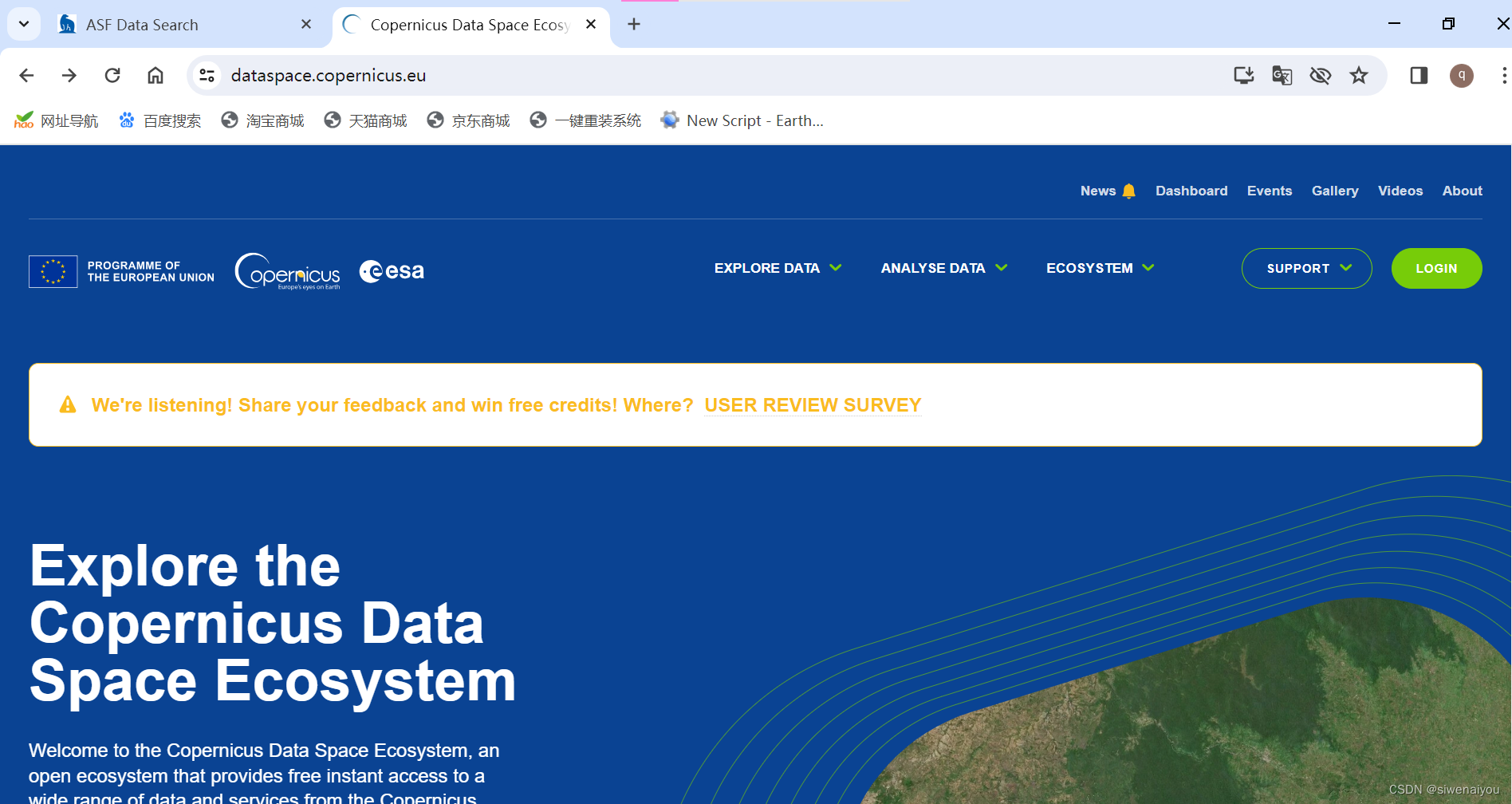Click the Programme of the European Union text
This screenshot has height=804, width=1512.
pos(151,271)
